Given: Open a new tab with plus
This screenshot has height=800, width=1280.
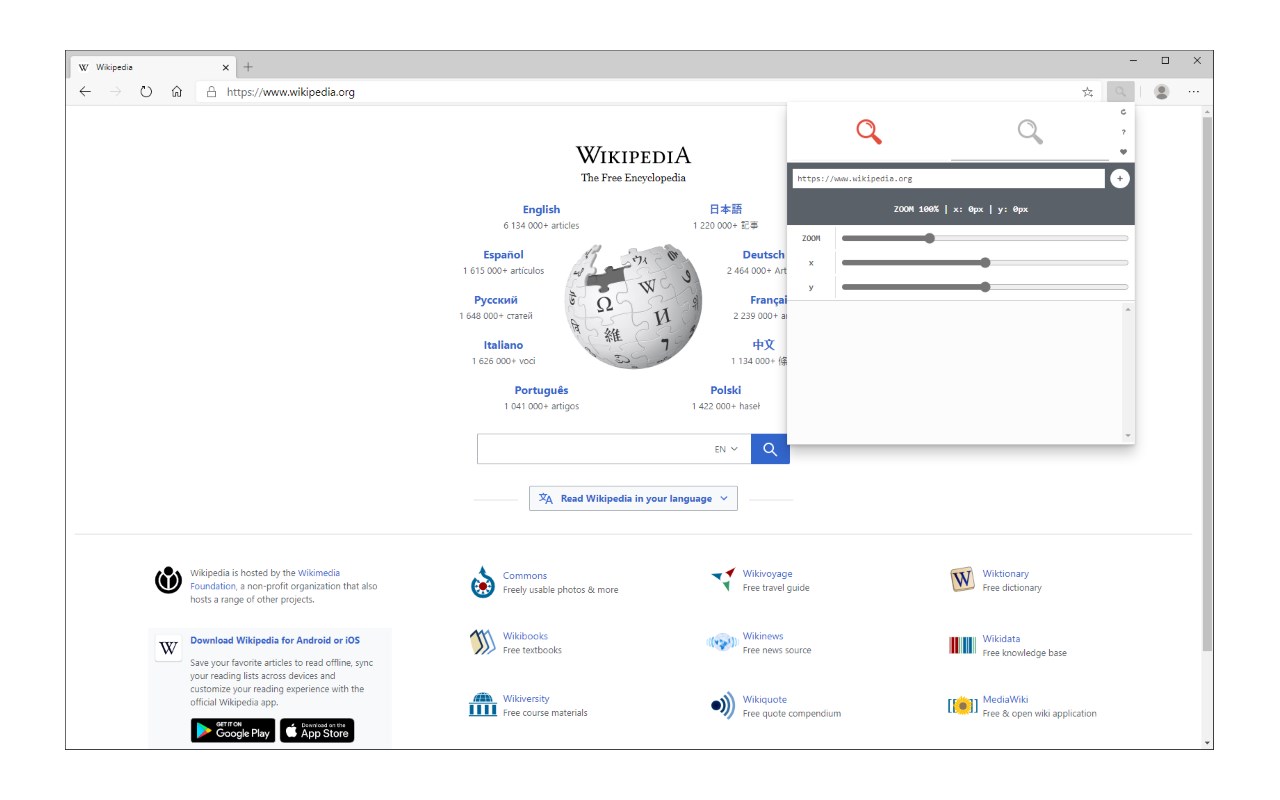Looking at the screenshot, I should [248, 67].
